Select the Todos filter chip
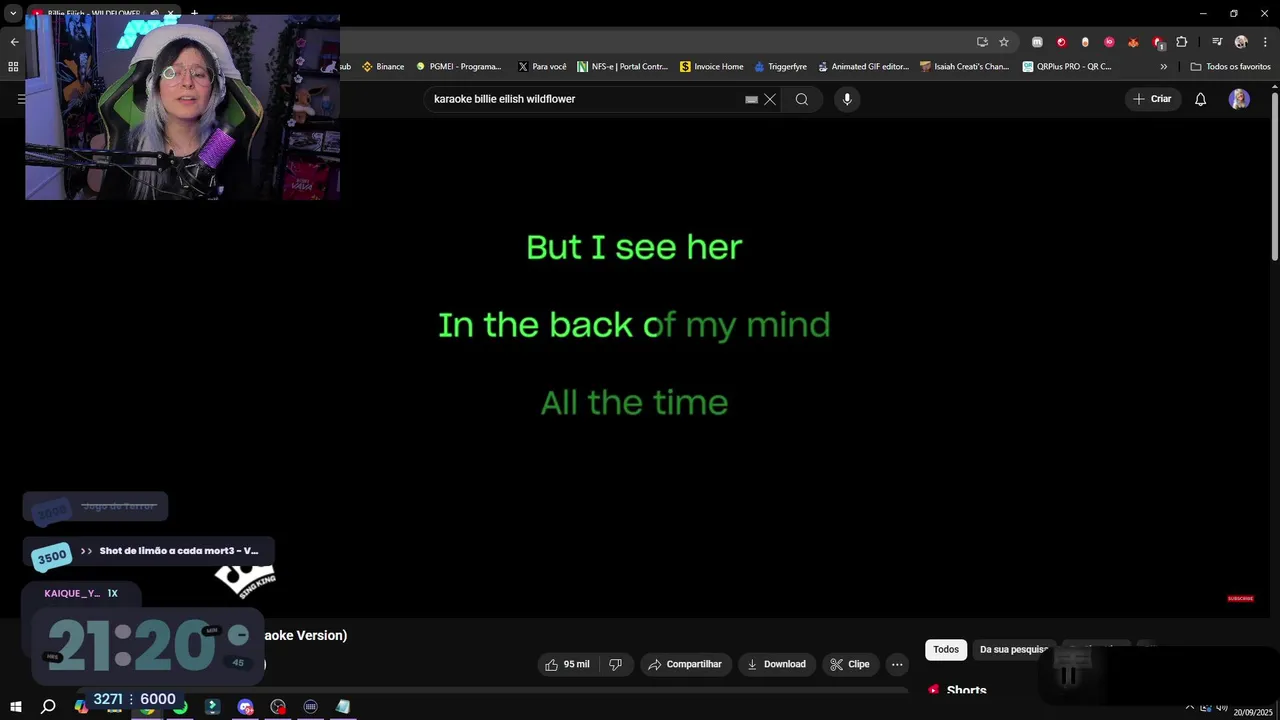Screen dimensions: 1280x720 946,650
